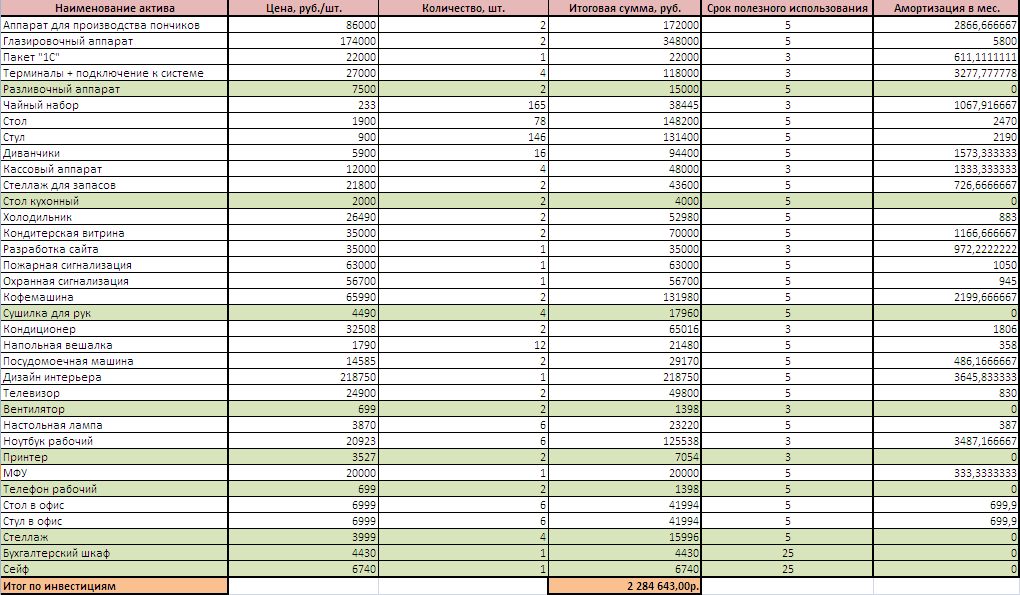Image resolution: width=1020 pixels, height=595 pixels.
Task: Click the 'Кофемашина' cell
Action: point(114,297)
